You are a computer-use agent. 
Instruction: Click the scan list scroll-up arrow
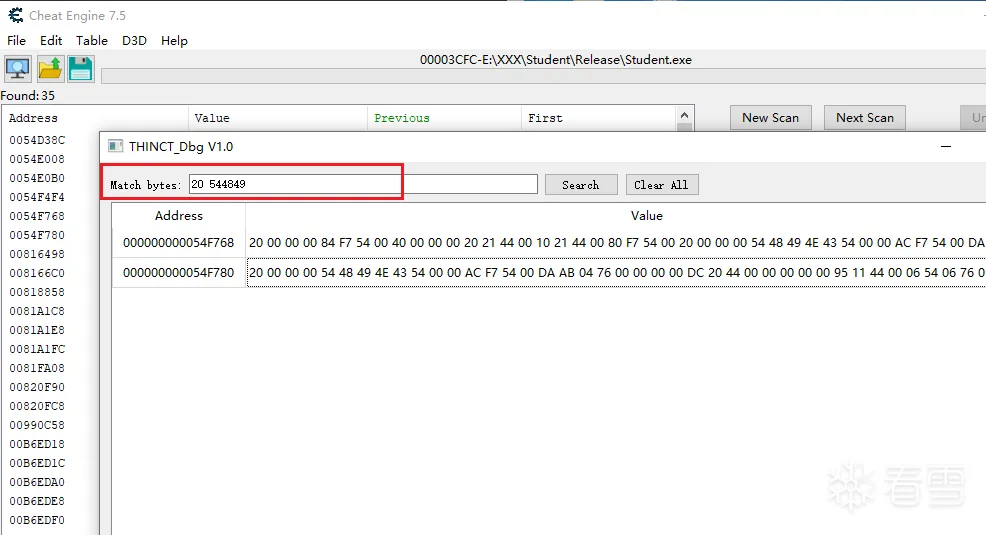tap(684, 115)
